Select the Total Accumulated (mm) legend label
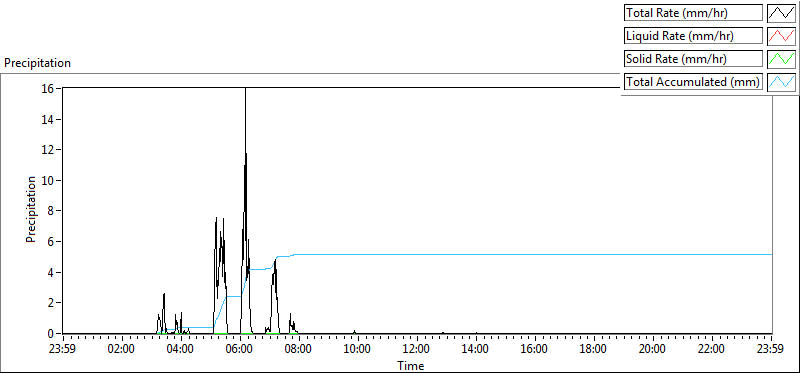 point(693,82)
